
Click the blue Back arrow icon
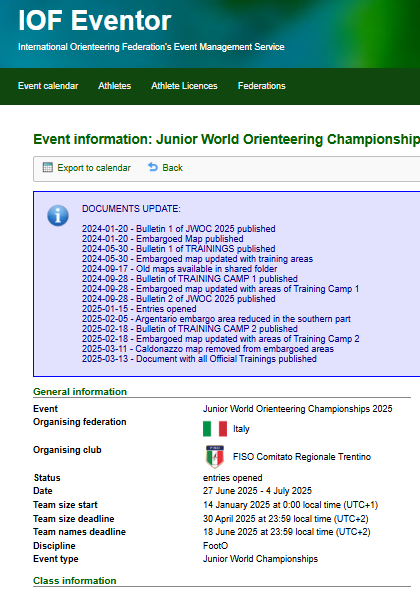click(x=153, y=167)
